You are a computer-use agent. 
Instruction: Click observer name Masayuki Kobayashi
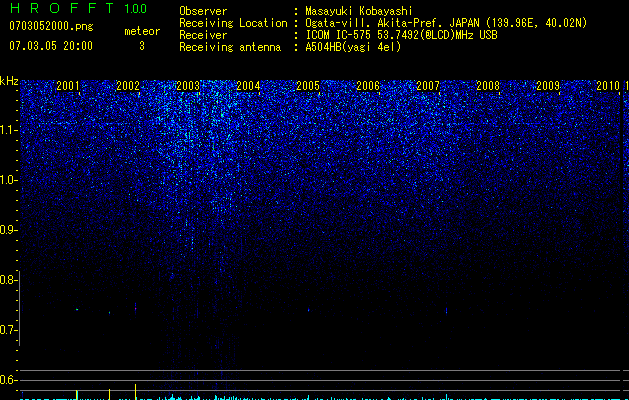359,11
